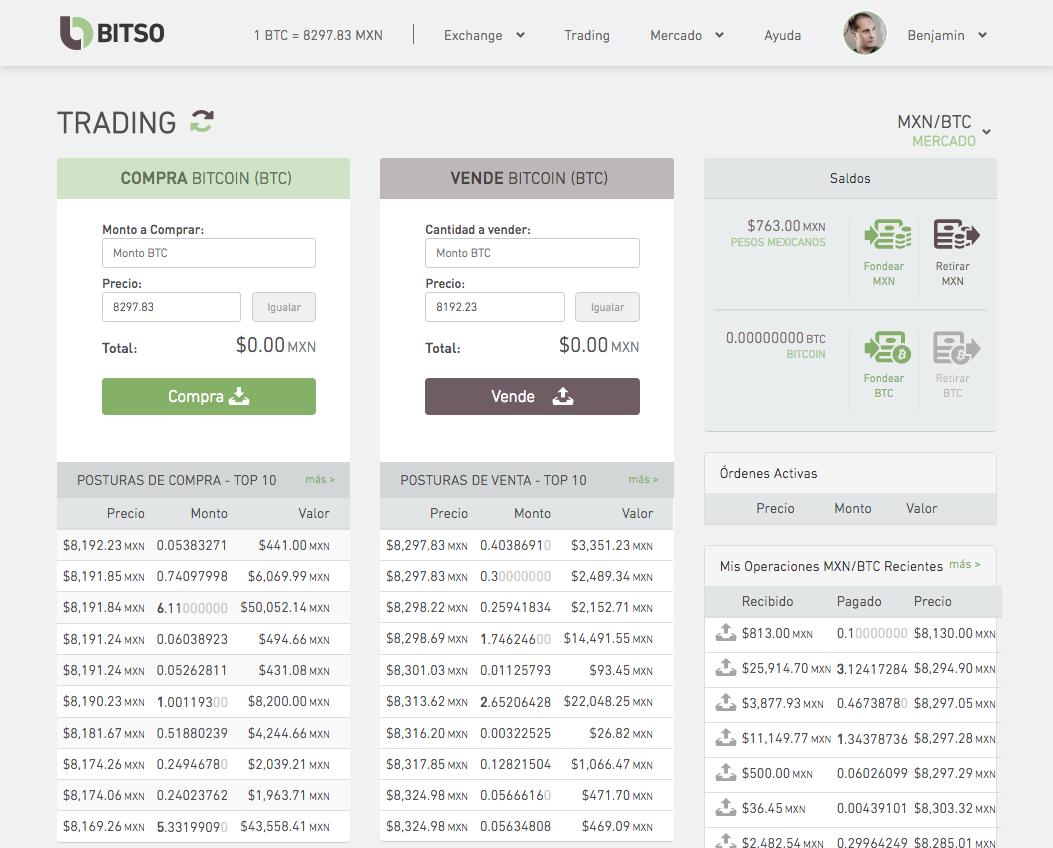Open the Ayuda help page
Screen dimensions: 1053x848
click(782, 35)
